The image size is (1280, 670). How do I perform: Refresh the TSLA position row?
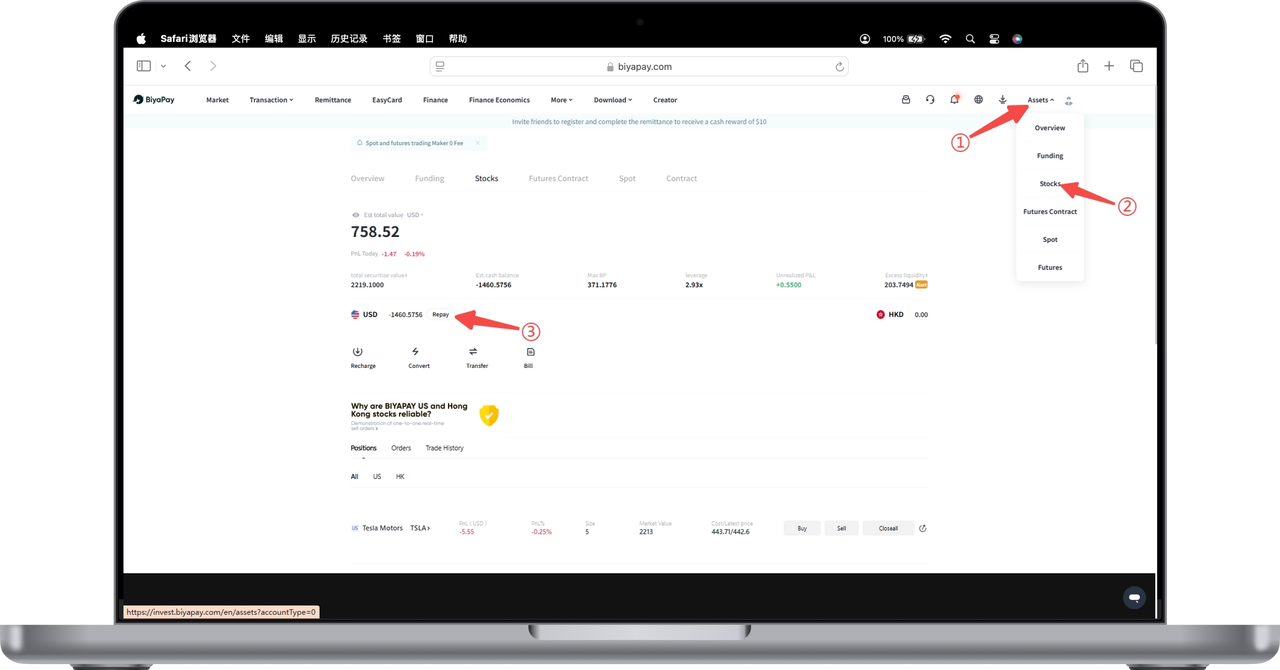click(922, 528)
